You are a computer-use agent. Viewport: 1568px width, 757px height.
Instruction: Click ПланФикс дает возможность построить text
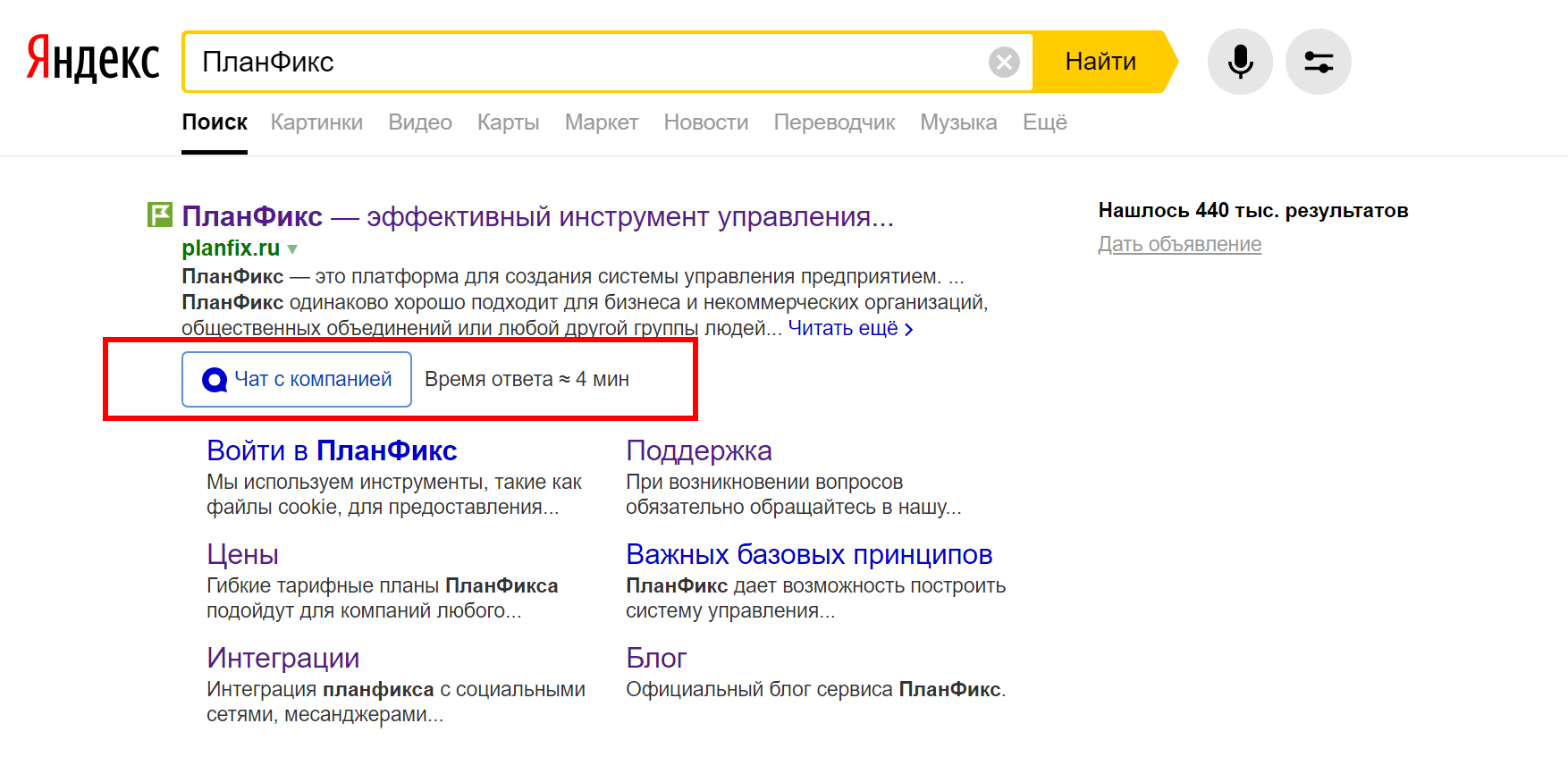click(815, 598)
